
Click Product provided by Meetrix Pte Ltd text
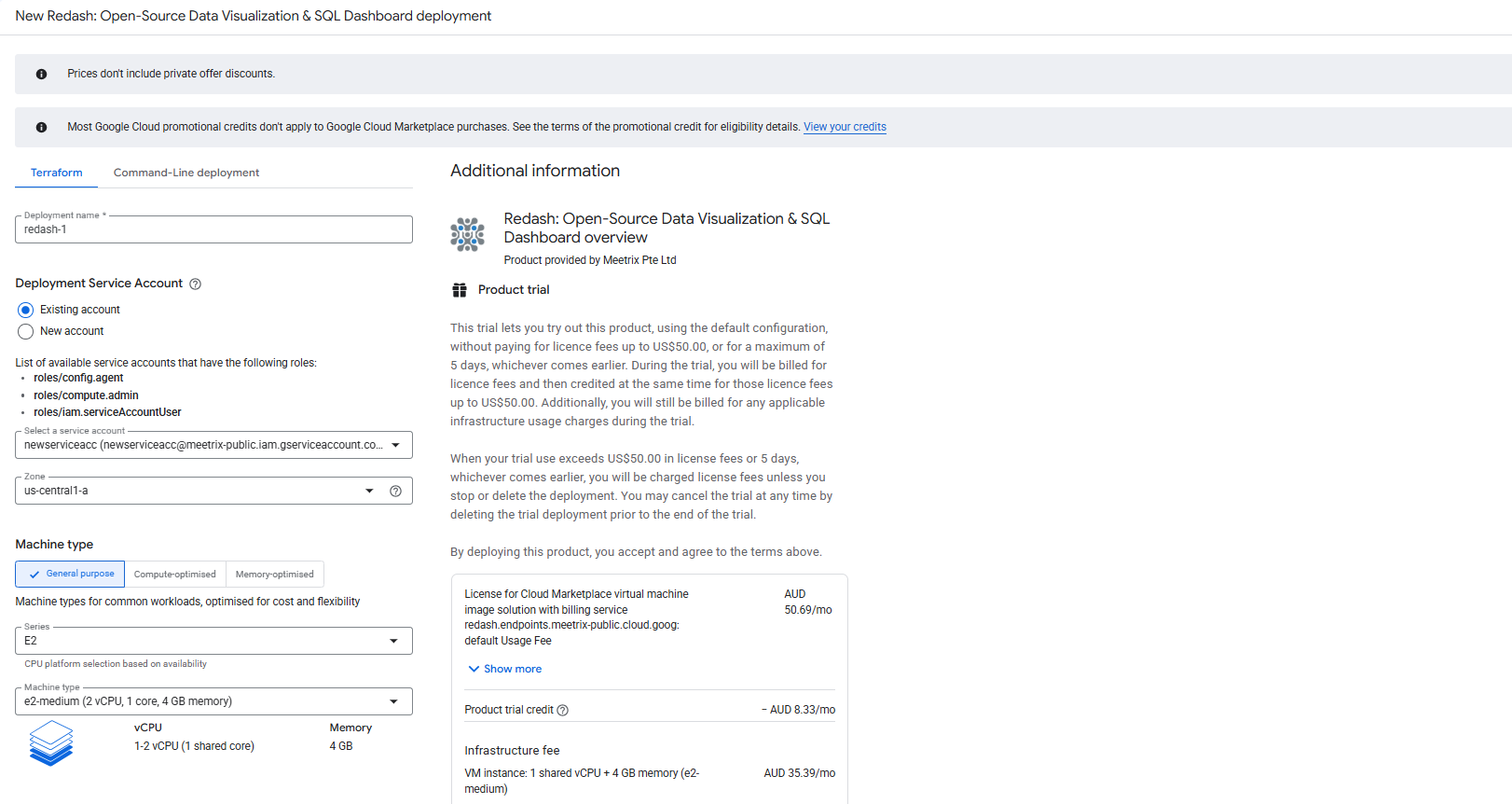[x=590, y=260]
